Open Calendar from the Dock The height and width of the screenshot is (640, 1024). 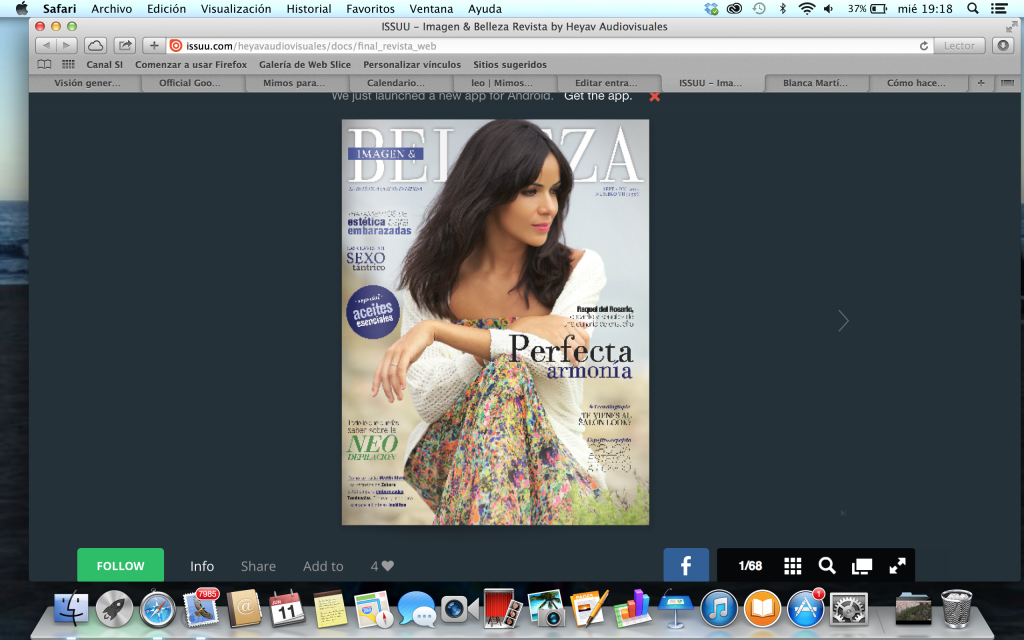click(286, 609)
